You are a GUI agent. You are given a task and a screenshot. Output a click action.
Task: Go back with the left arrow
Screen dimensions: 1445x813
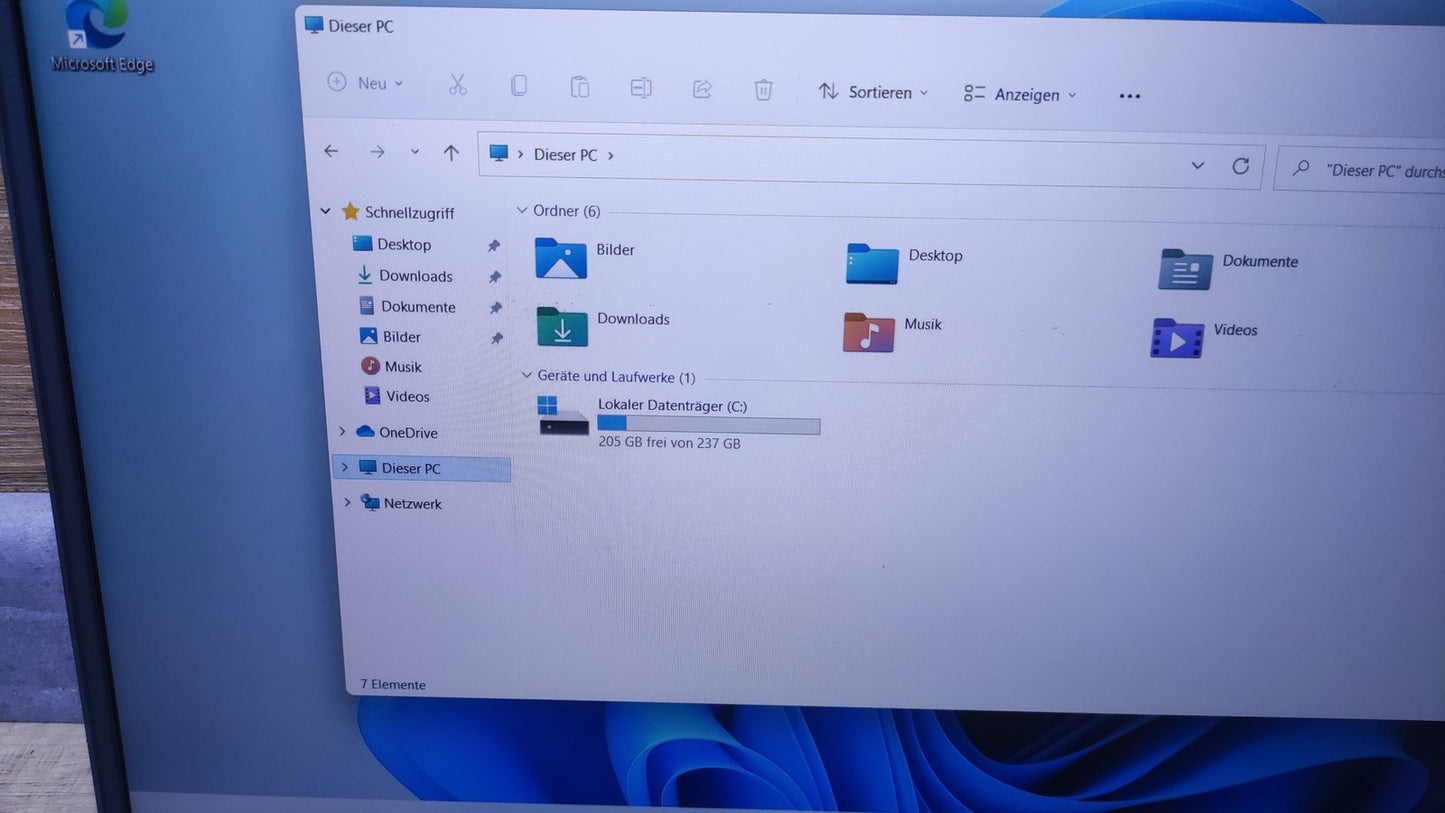(331, 151)
